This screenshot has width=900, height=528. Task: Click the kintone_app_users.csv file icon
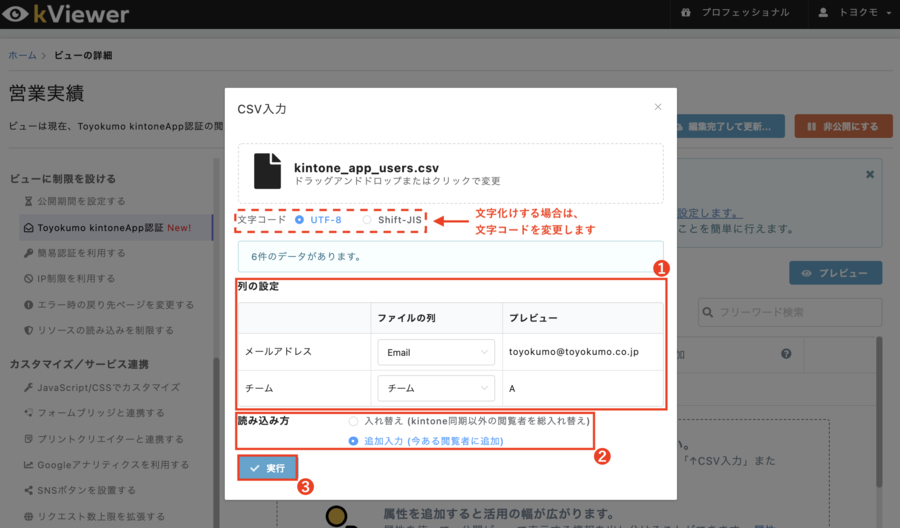click(x=267, y=171)
